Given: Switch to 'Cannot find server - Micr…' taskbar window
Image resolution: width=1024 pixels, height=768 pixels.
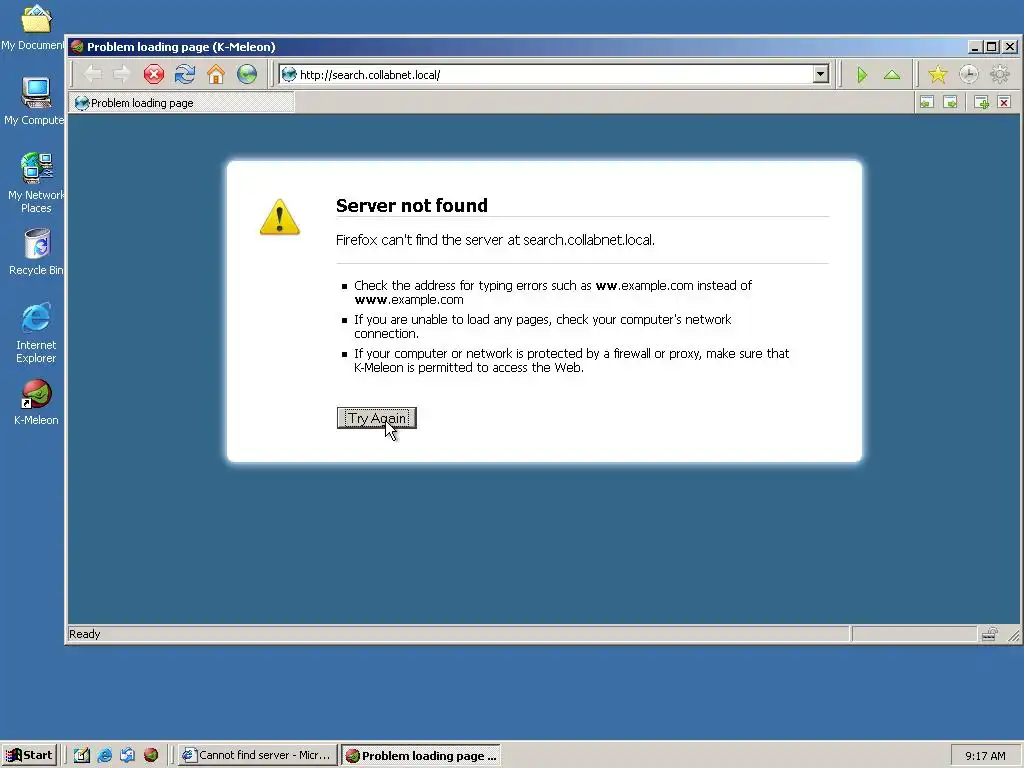Looking at the screenshot, I should 258,755.
